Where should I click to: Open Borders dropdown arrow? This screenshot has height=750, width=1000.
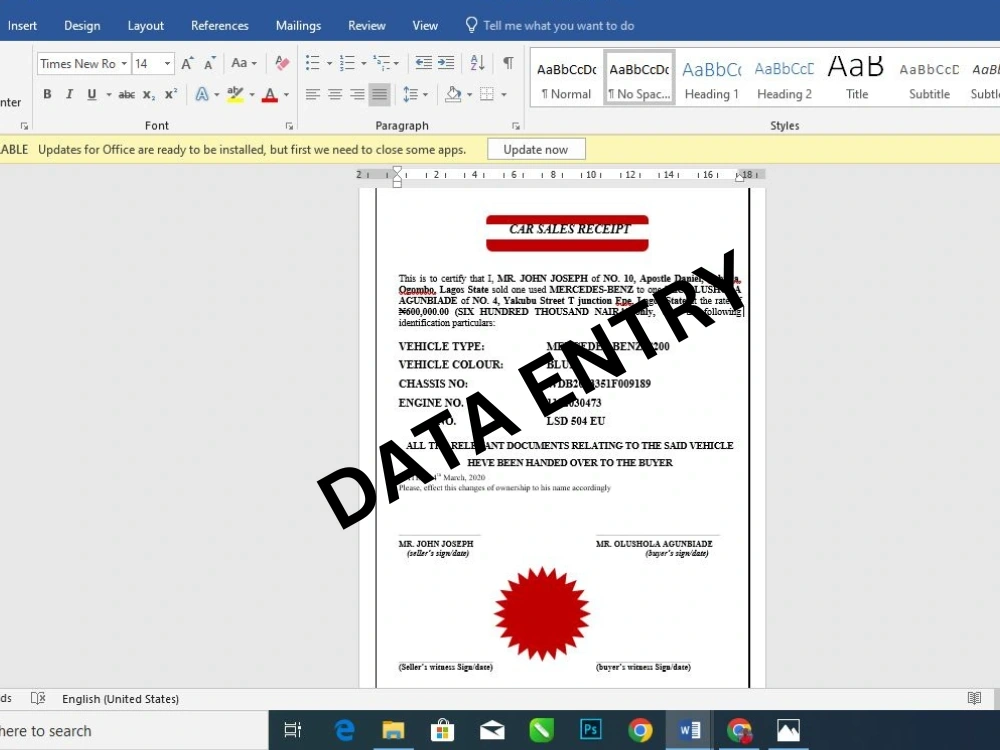tap(504, 94)
